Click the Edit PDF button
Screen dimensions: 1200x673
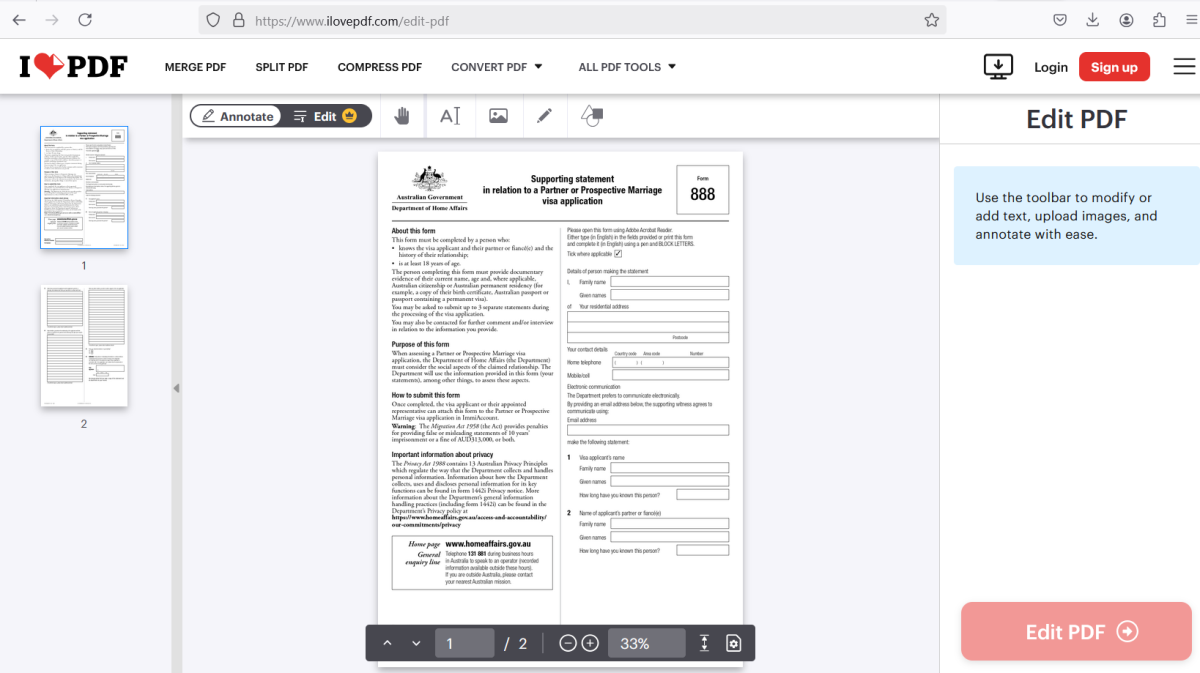[1075, 631]
